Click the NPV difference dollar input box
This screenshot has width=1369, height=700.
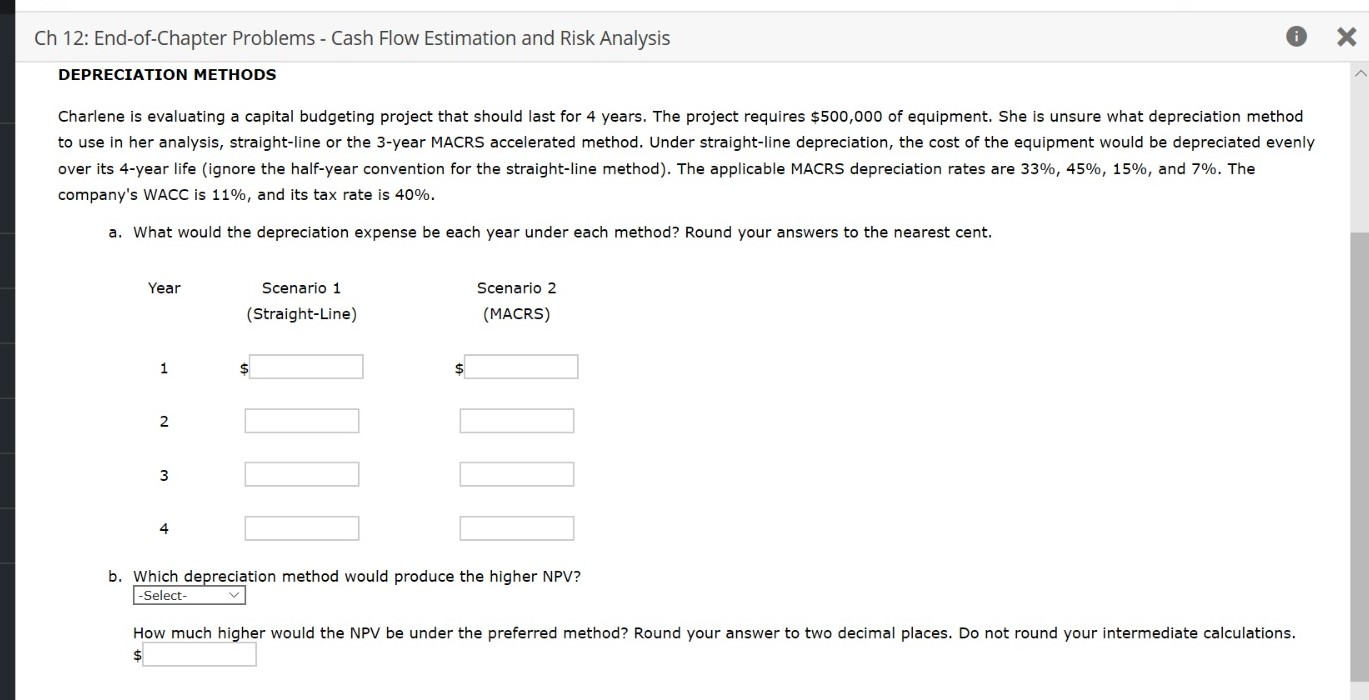pos(199,654)
